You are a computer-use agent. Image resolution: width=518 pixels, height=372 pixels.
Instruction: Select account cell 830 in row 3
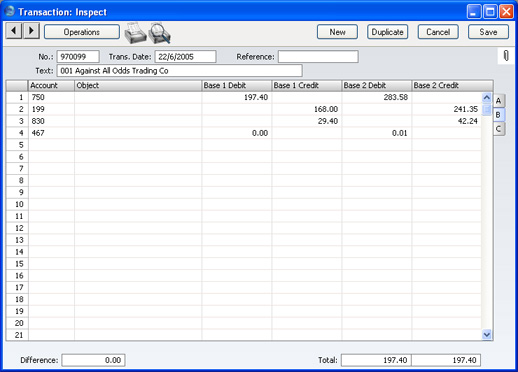tap(51, 121)
